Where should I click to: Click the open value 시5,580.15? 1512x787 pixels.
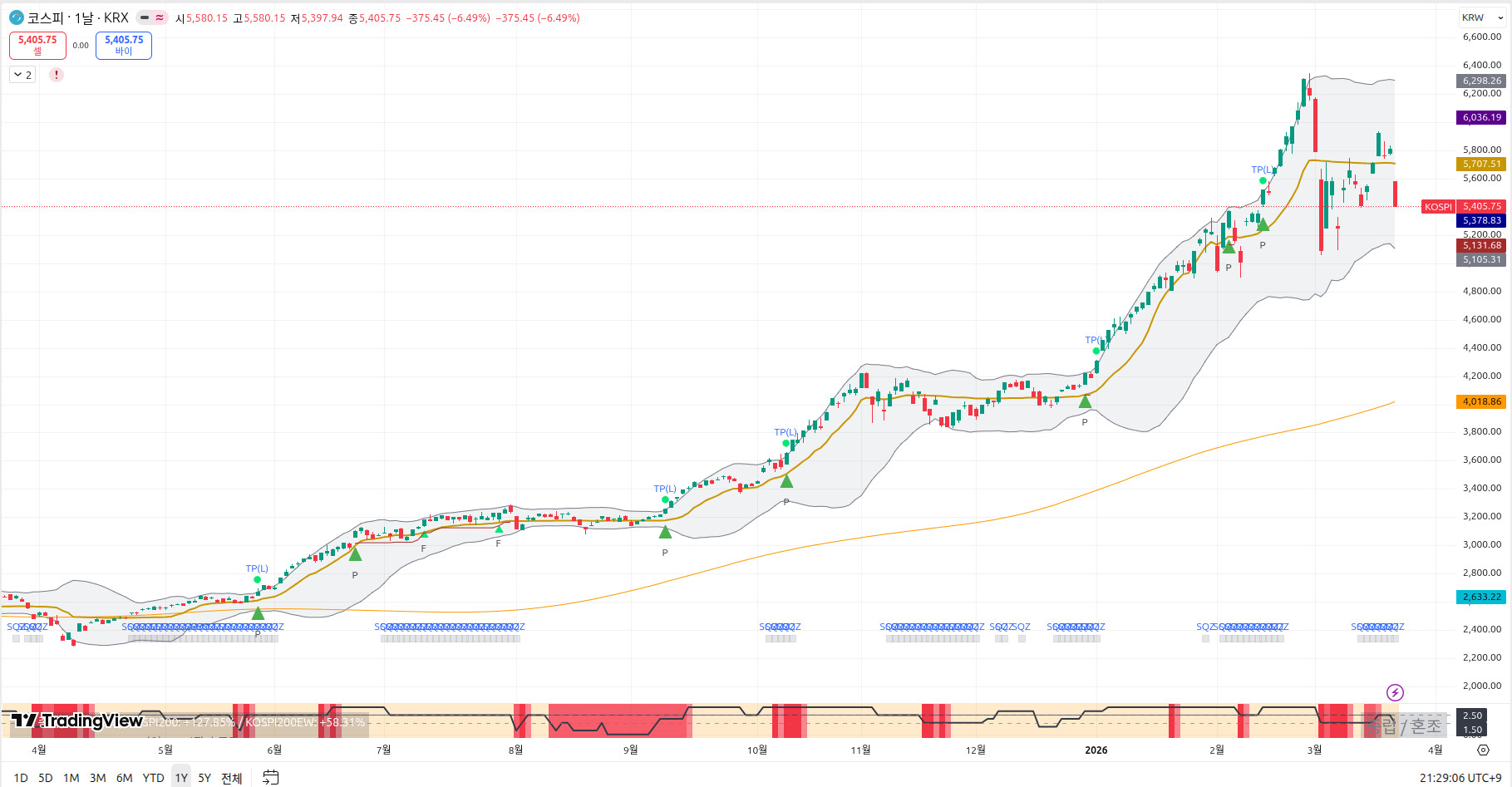coord(201,17)
